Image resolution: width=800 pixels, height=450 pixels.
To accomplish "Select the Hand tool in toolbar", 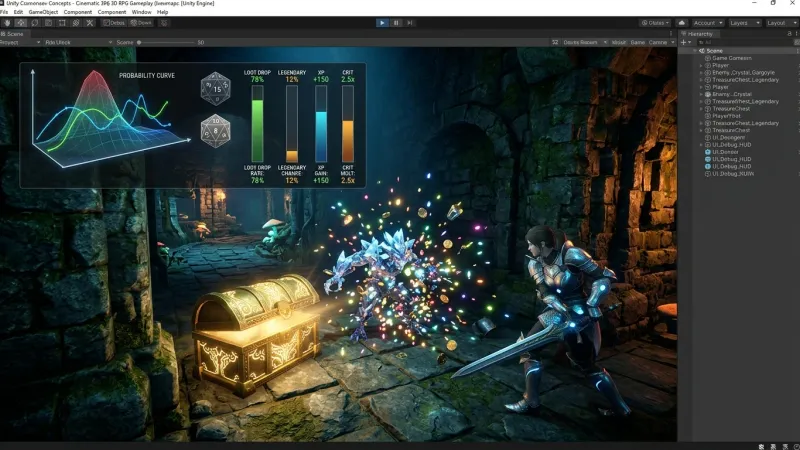I will [7, 23].
